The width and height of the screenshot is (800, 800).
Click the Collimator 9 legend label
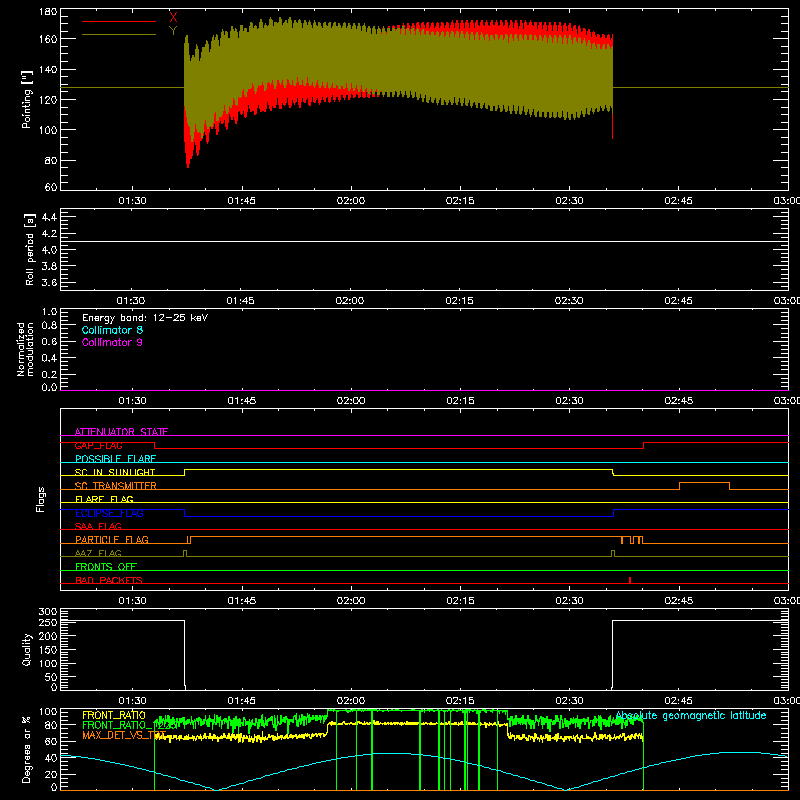[112, 342]
